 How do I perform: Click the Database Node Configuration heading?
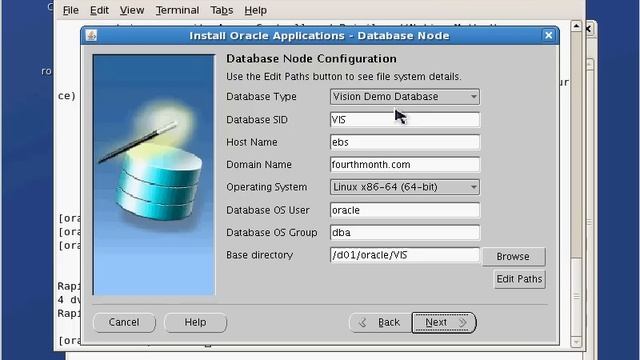click(311, 59)
